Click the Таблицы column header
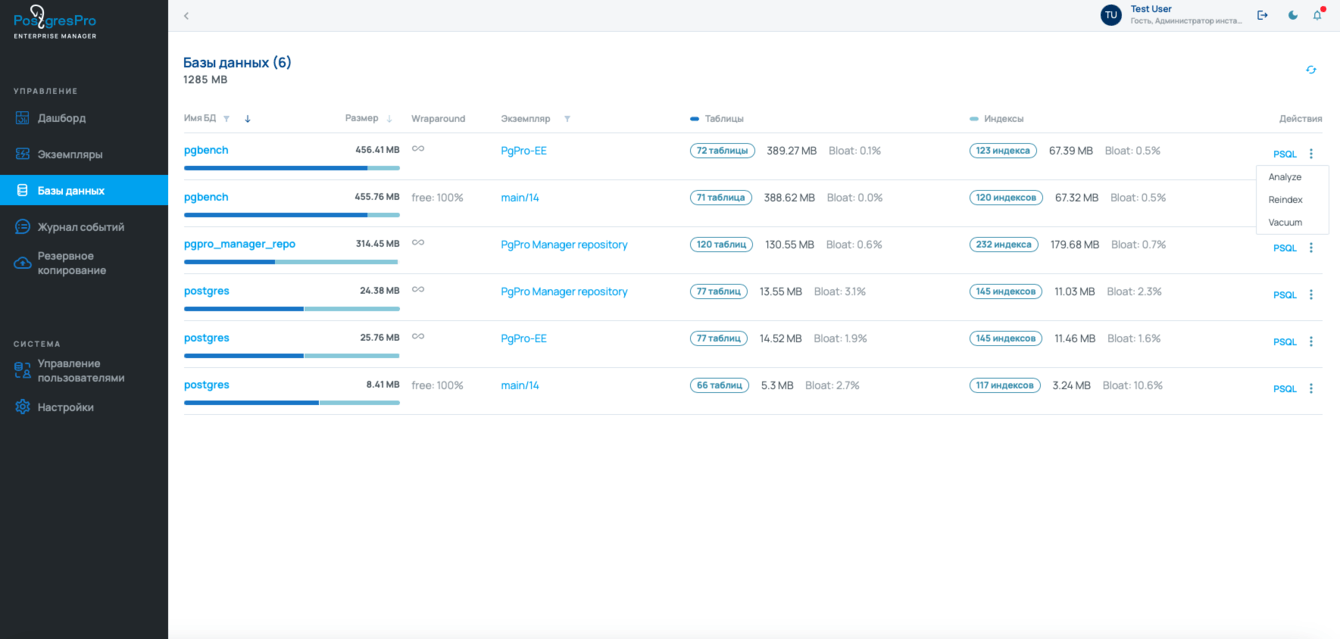 point(724,119)
